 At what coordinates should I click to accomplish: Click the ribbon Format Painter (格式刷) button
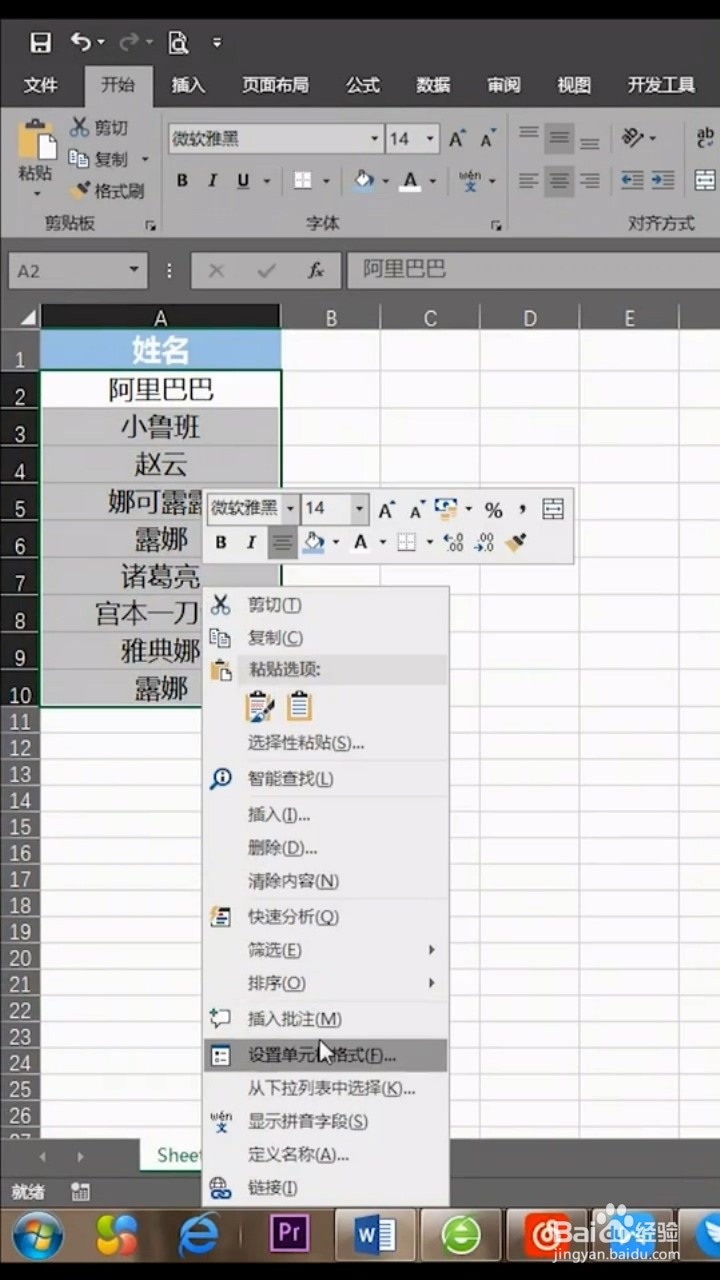click(106, 190)
